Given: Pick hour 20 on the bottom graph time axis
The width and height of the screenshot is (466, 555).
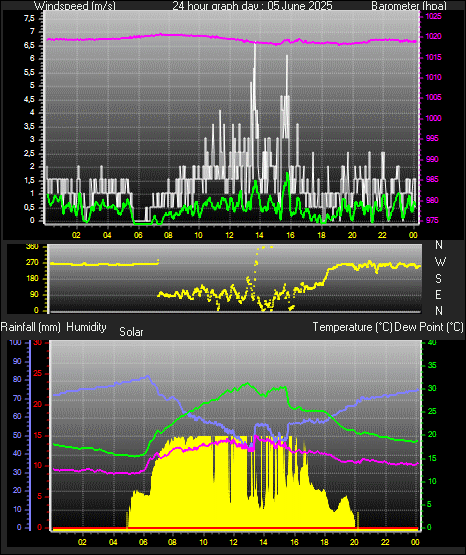Looking at the screenshot, I should pyautogui.click(x=355, y=542).
